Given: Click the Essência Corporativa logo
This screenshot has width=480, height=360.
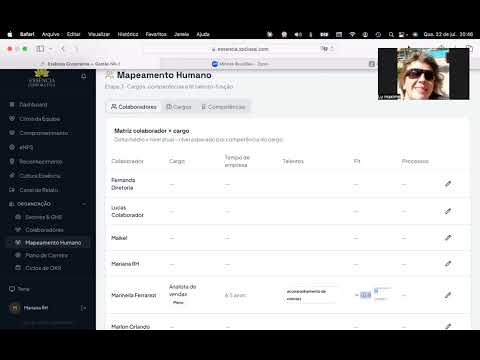Looking at the screenshot, I should [x=42, y=79].
